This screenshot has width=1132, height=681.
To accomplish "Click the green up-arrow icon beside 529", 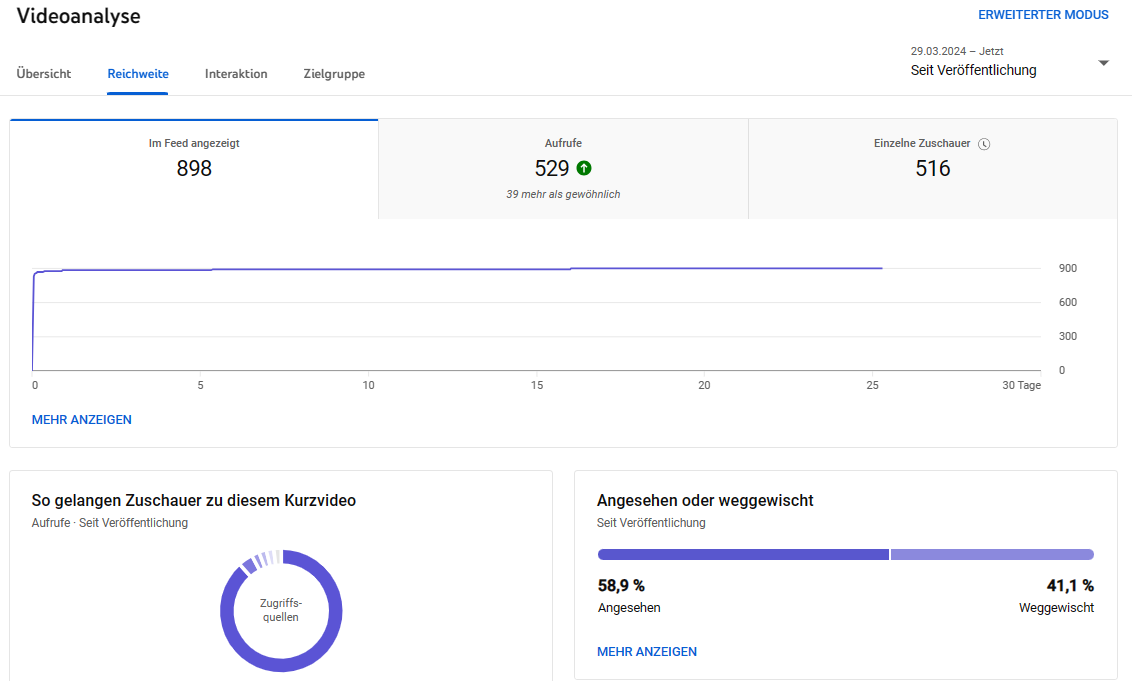I will tap(584, 168).
